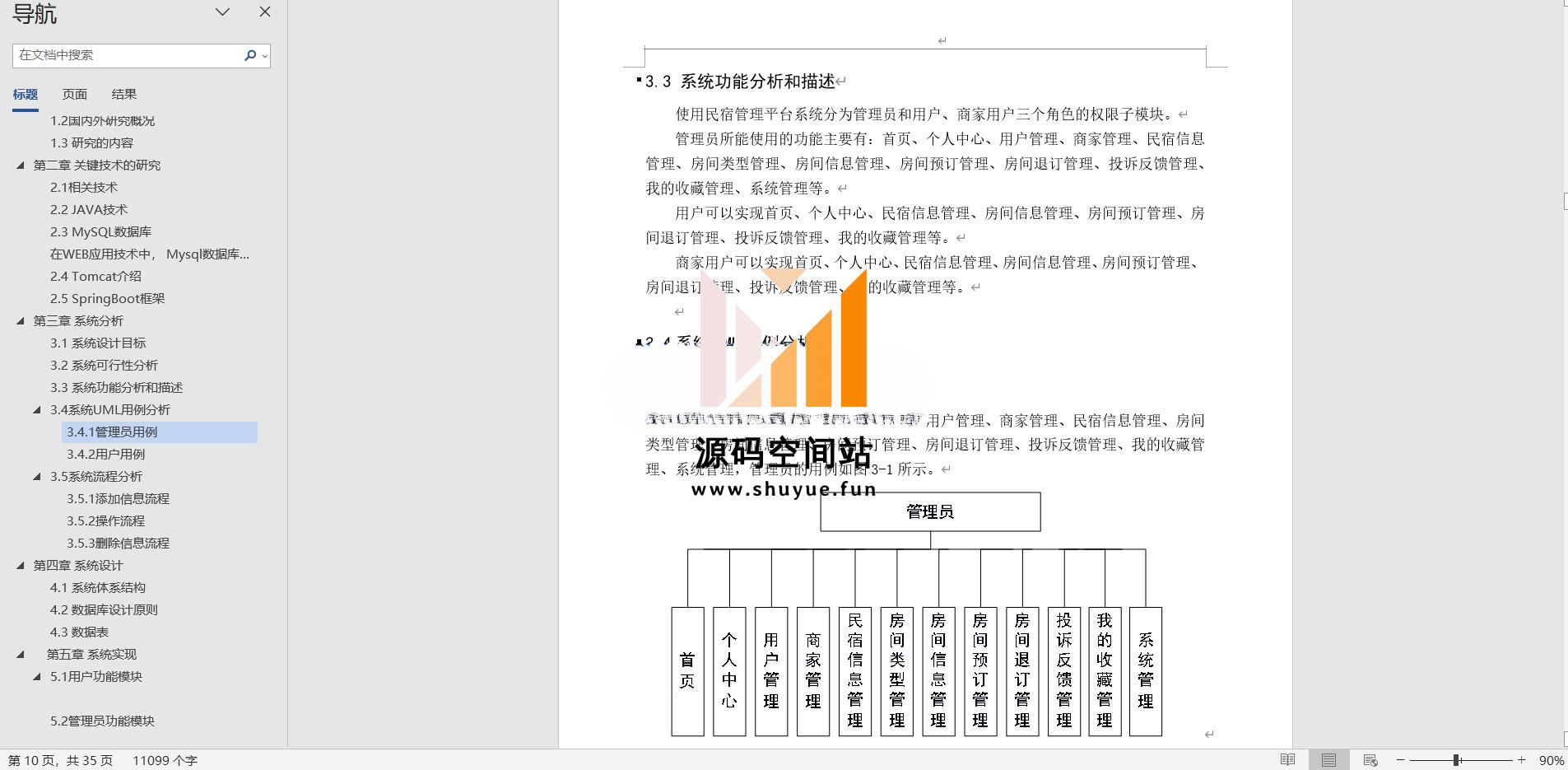Click the 房间类型管理 box in the diagram
1568x770 pixels.
tap(897, 671)
